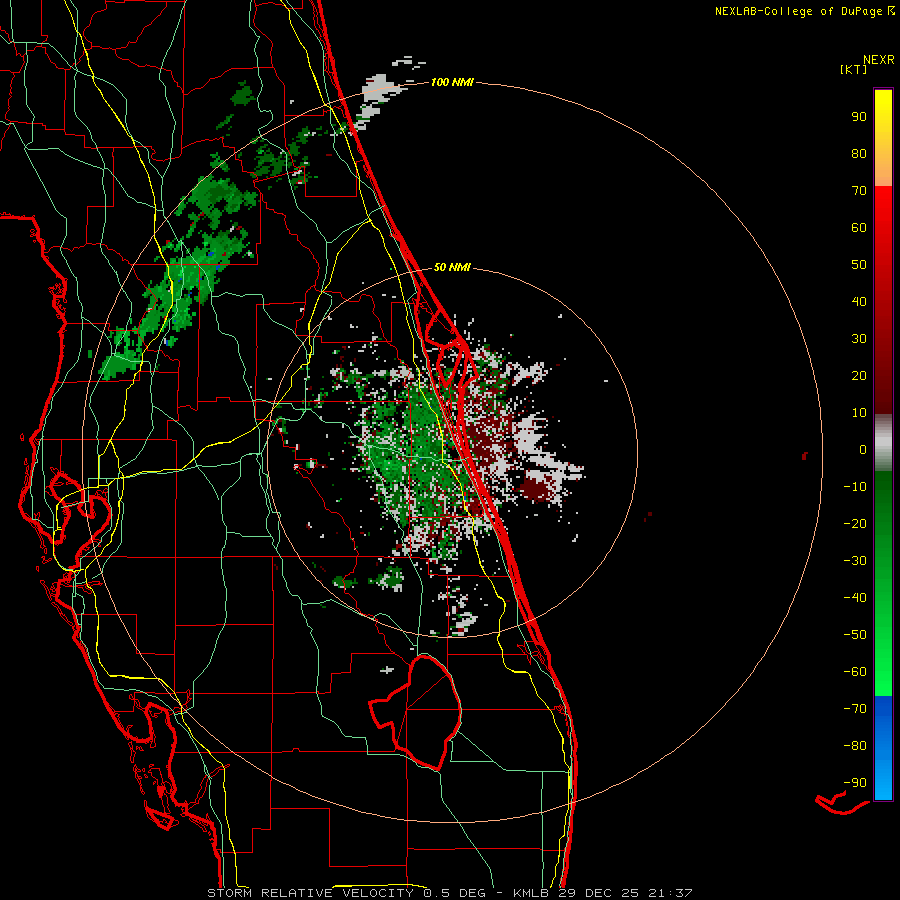Image resolution: width=900 pixels, height=900 pixels.
Task: Click the 90 knot scale value
Action: point(859,117)
